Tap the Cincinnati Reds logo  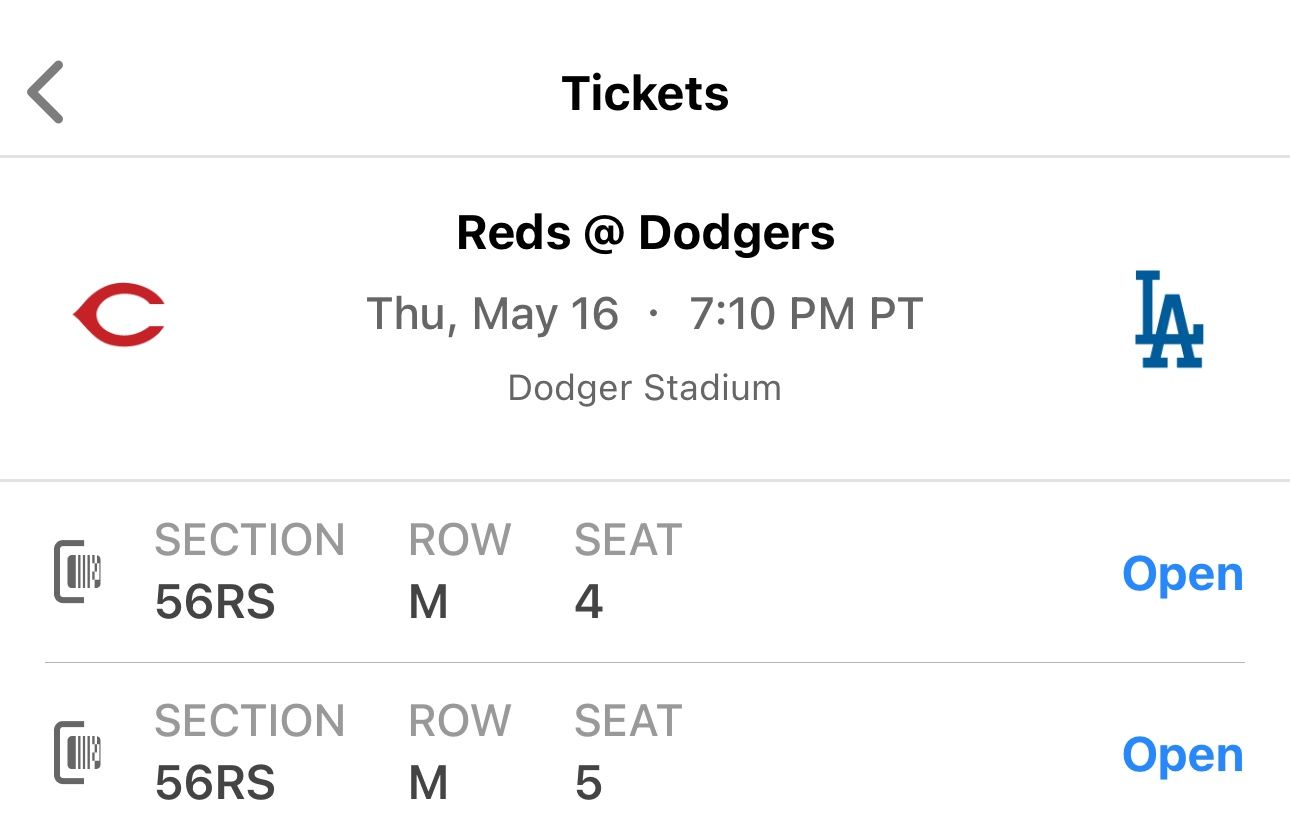[120, 315]
